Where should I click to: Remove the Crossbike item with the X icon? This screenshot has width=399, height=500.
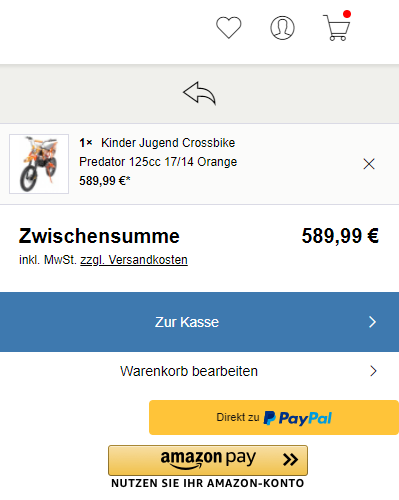tap(369, 164)
